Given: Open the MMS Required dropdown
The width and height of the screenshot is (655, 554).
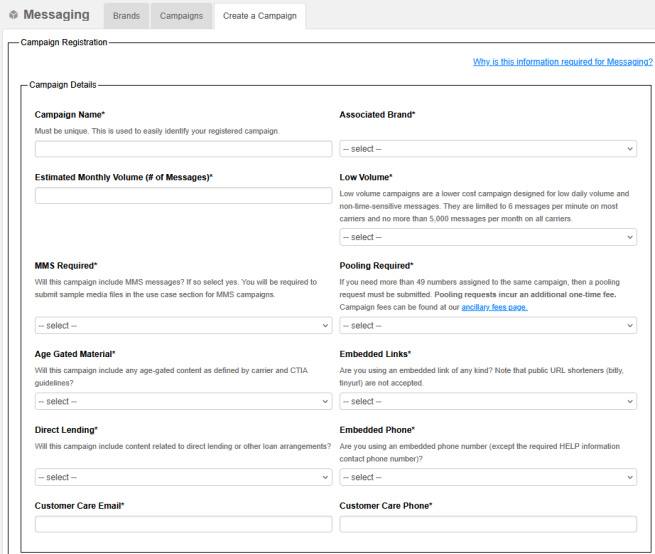Looking at the screenshot, I should pos(183,325).
